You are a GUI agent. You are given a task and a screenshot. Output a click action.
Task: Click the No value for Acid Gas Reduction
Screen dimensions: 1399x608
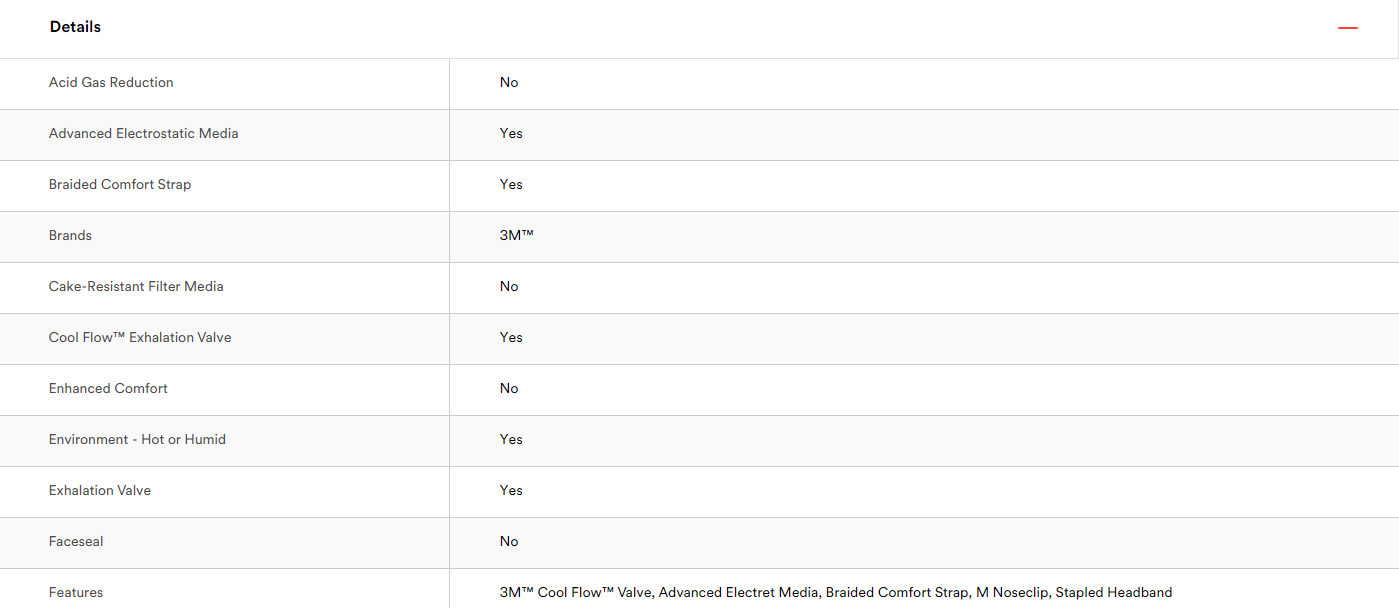click(509, 83)
